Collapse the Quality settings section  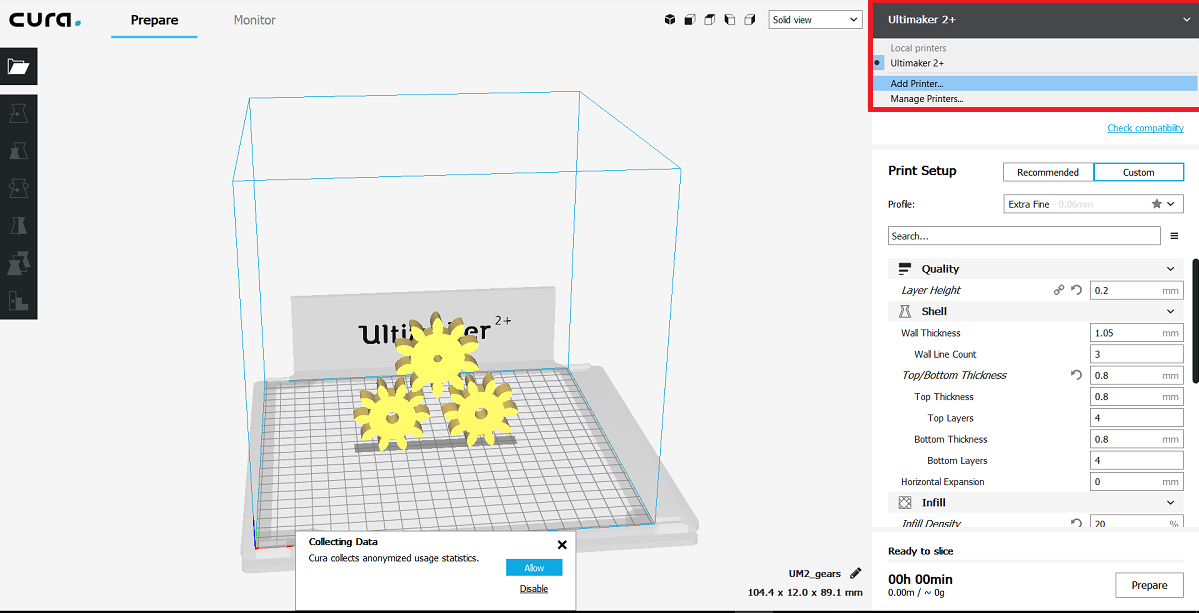pyautogui.click(x=1036, y=269)
